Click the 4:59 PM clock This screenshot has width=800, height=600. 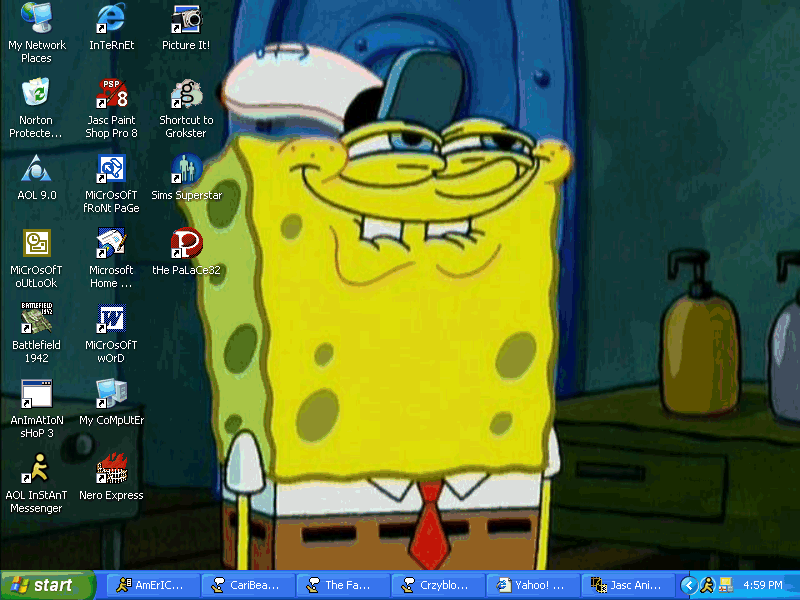[x=763, y=585]
